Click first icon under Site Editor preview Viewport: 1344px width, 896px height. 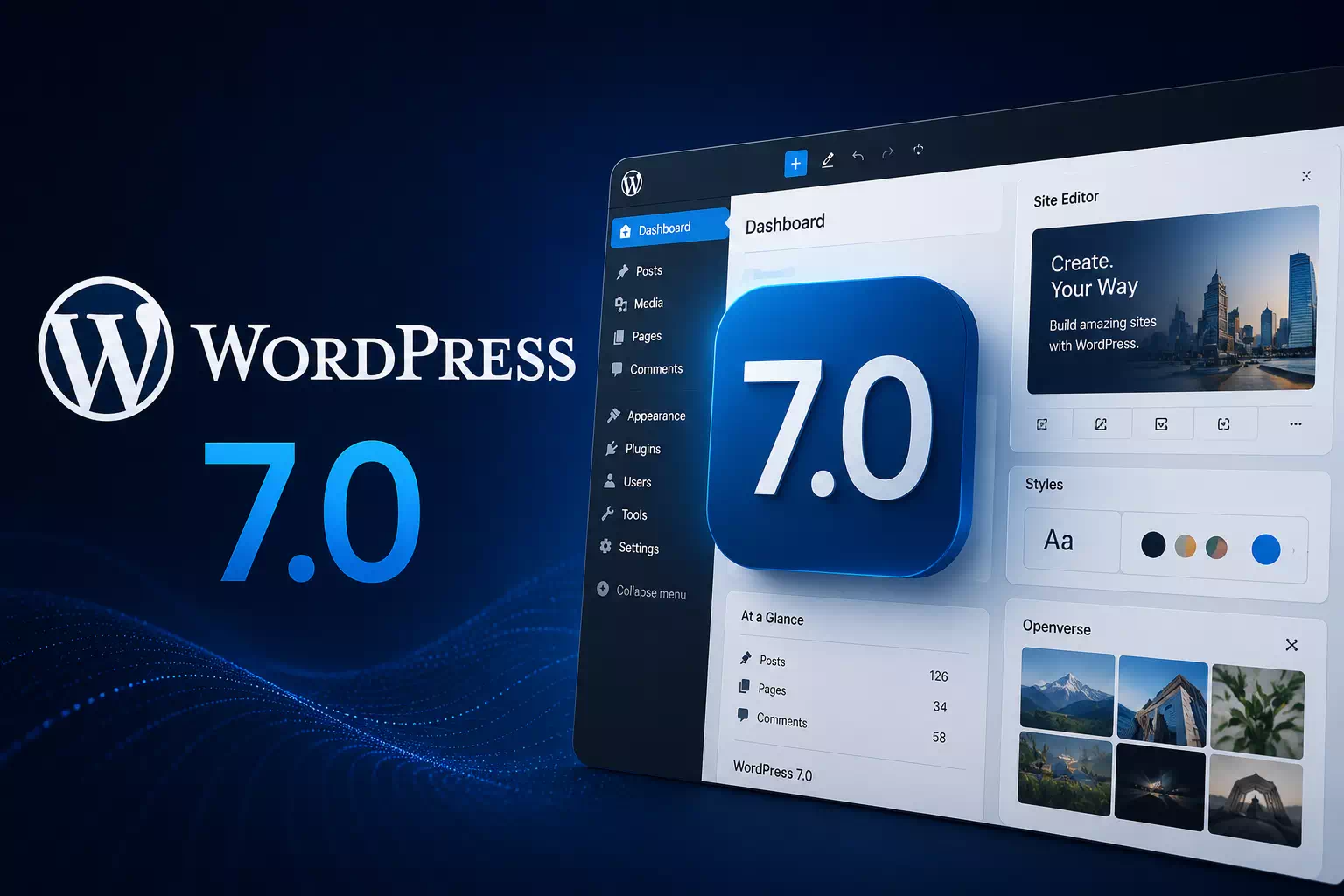coord(1042,424)
